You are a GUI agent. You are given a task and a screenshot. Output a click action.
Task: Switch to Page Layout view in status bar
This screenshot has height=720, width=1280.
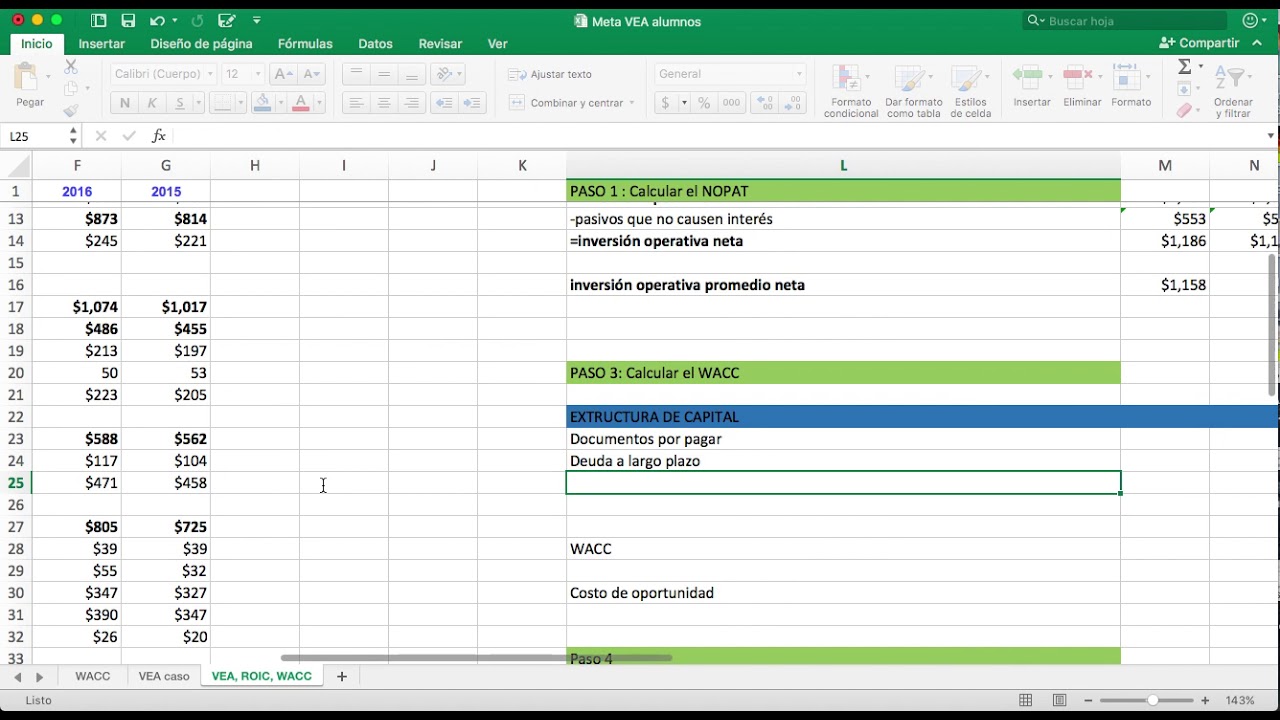[x=1060, y=700]
